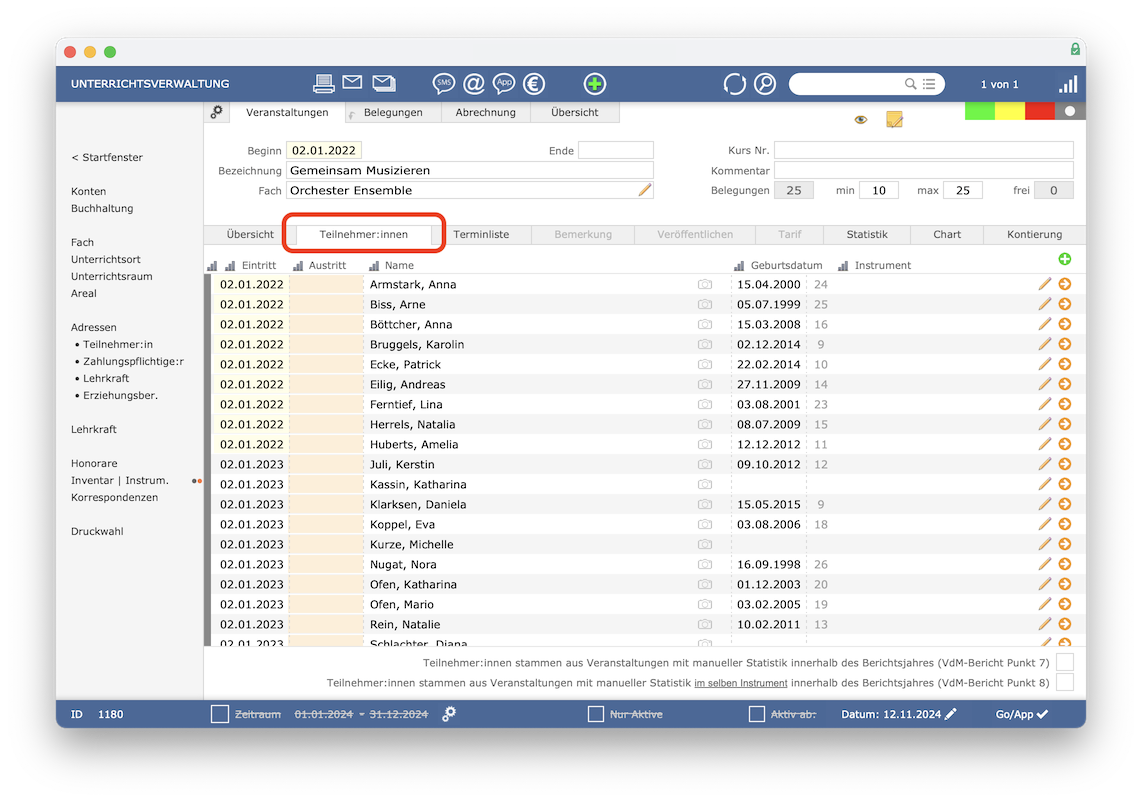Click the printer icon in toolbar
Viewport: 1142px width, 802px height.
pyautogui.click(x=323, y=84)
